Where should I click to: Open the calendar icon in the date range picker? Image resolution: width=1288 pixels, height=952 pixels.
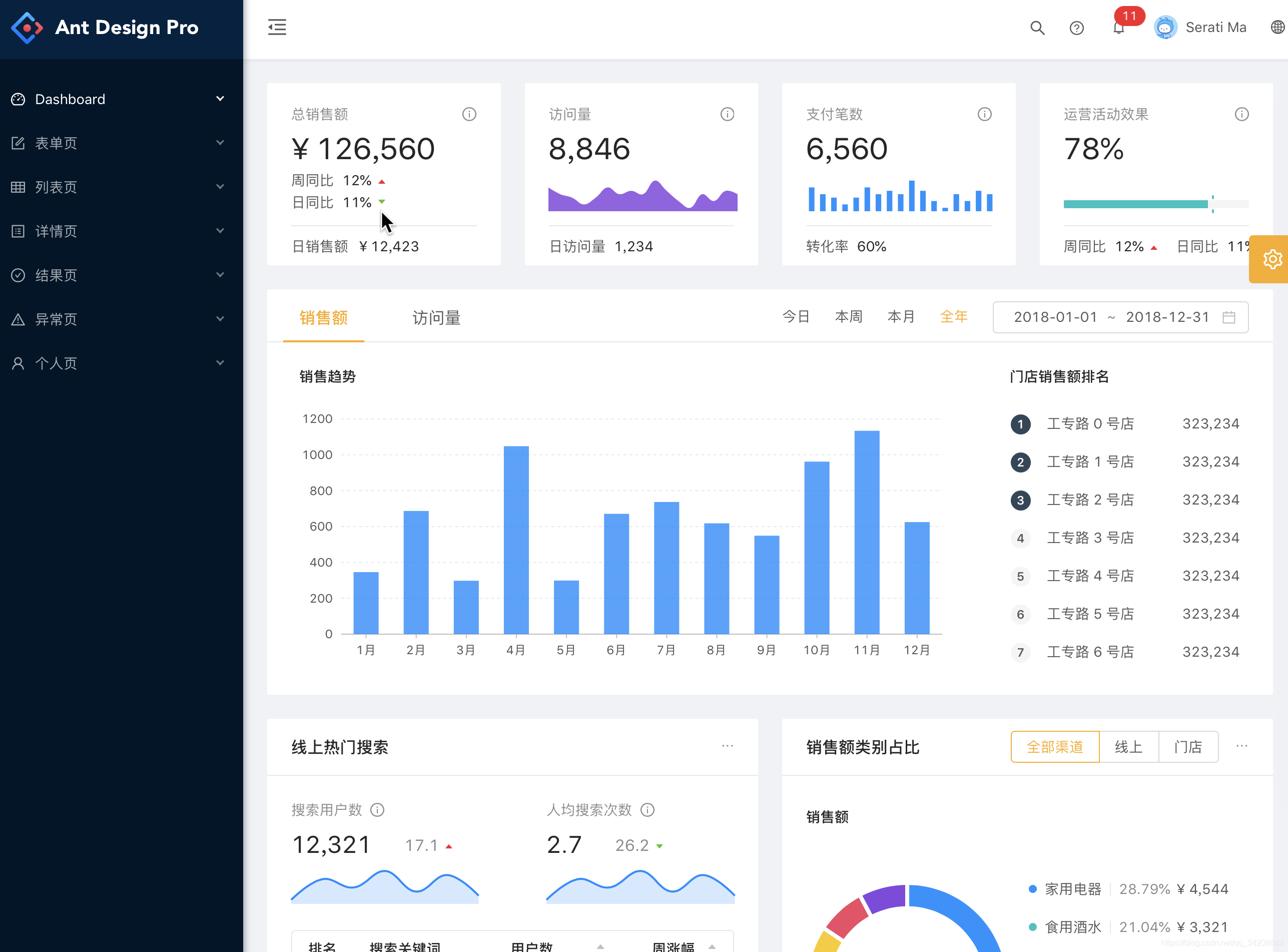1230,317
